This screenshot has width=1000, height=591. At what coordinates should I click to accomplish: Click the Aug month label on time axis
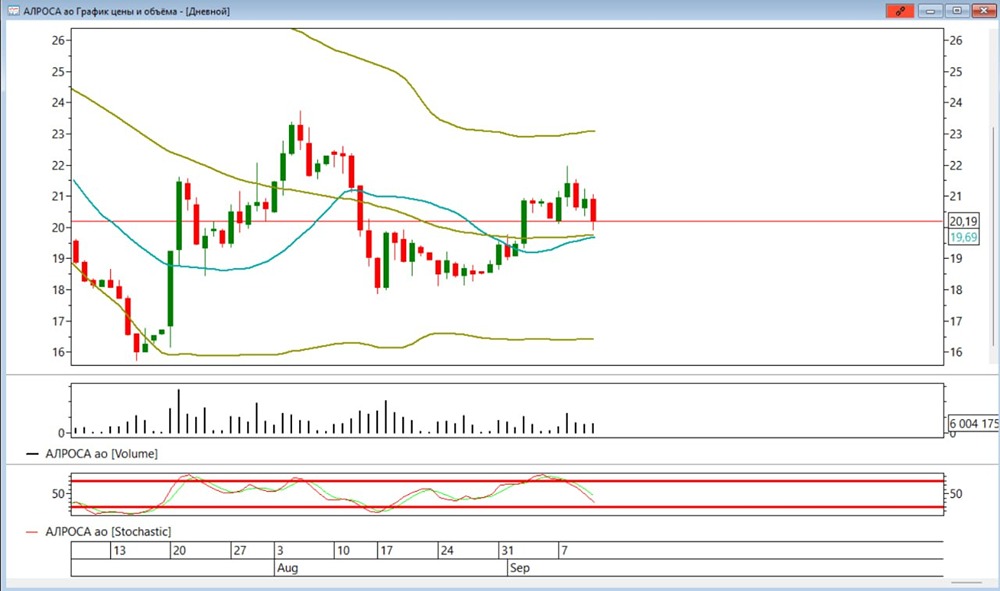click(x=287, y=567)
